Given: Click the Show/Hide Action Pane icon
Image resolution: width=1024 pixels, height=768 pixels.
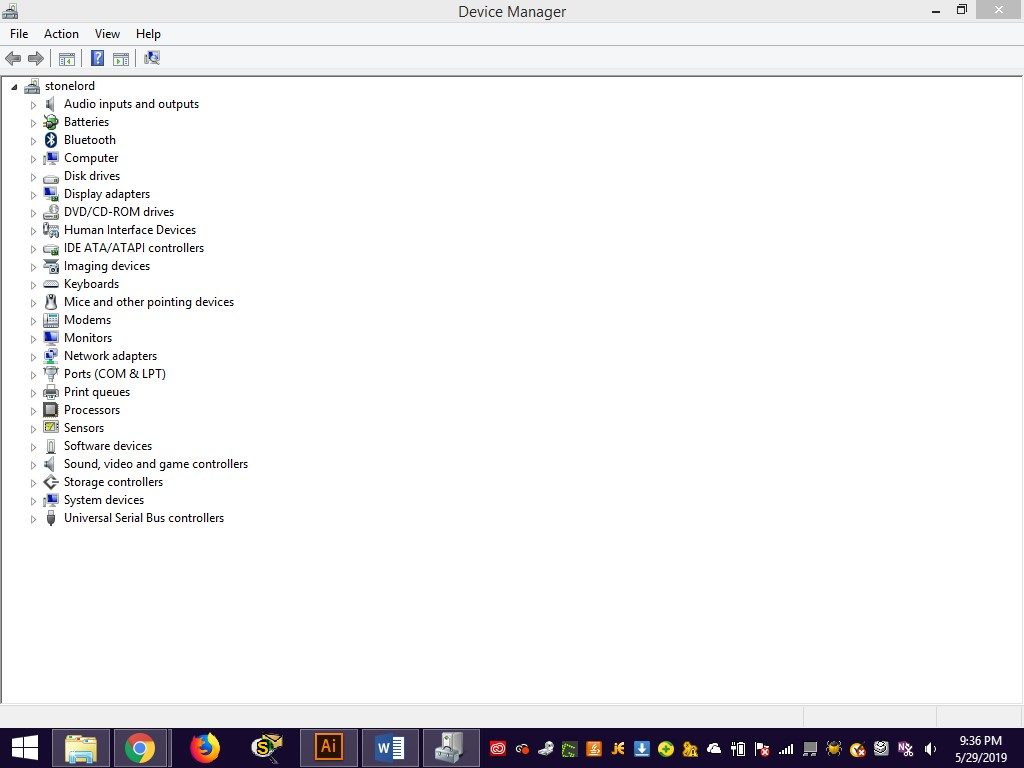Looking at the screenshot, I should [121, 59].
